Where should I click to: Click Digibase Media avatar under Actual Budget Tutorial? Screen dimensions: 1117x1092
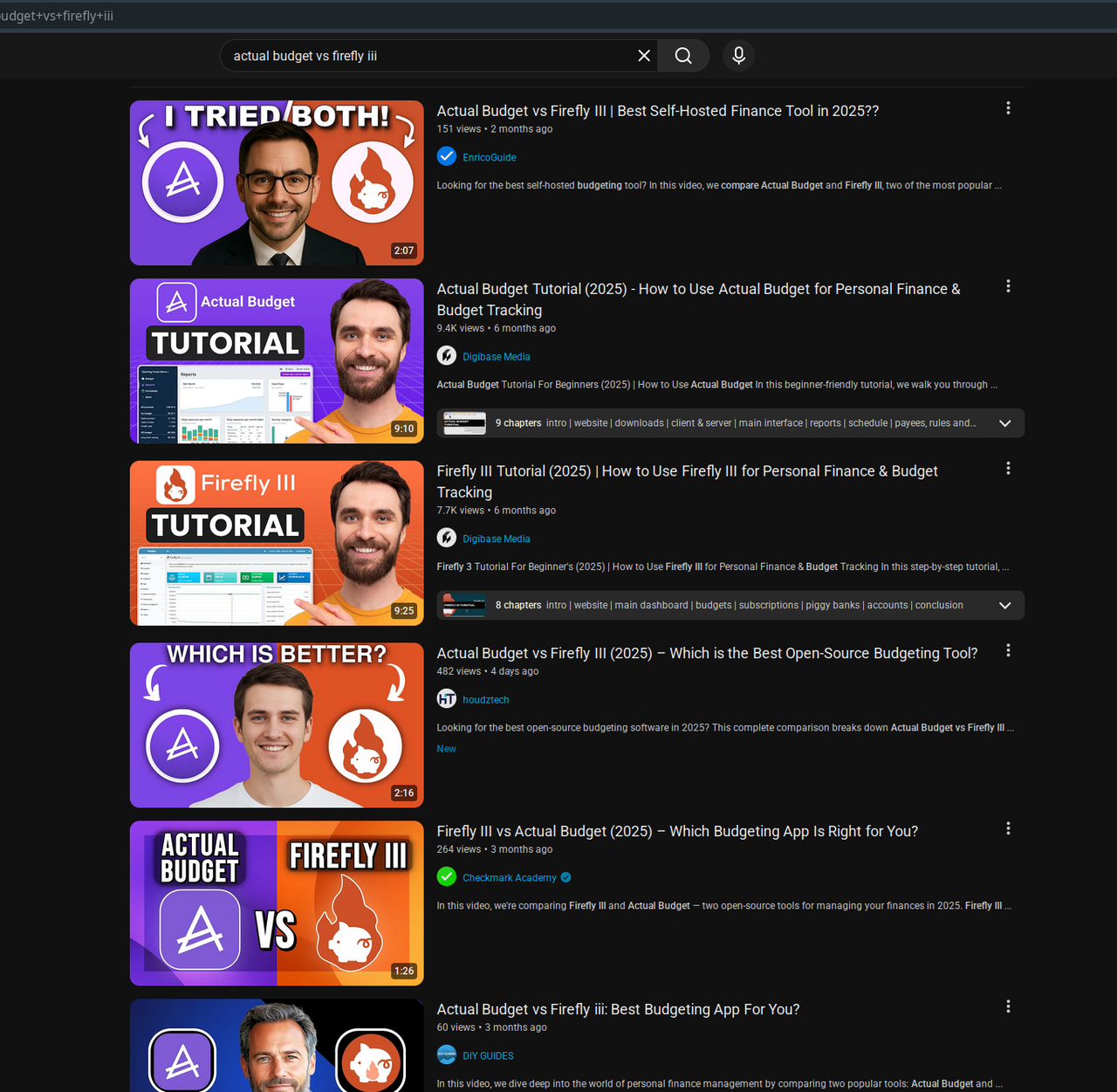(x=447, y=356)
